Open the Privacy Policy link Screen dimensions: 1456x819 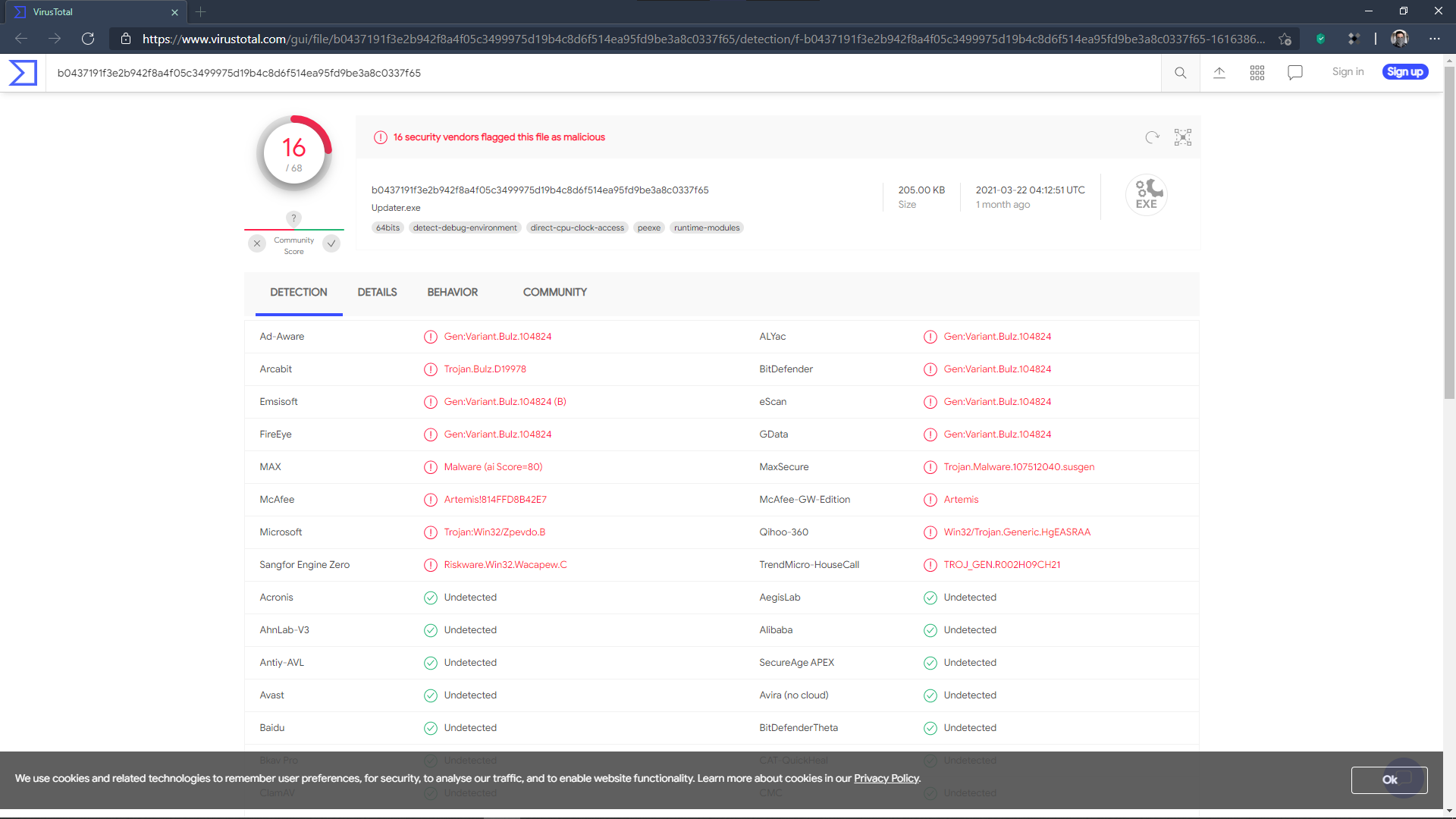pos(886,779)
